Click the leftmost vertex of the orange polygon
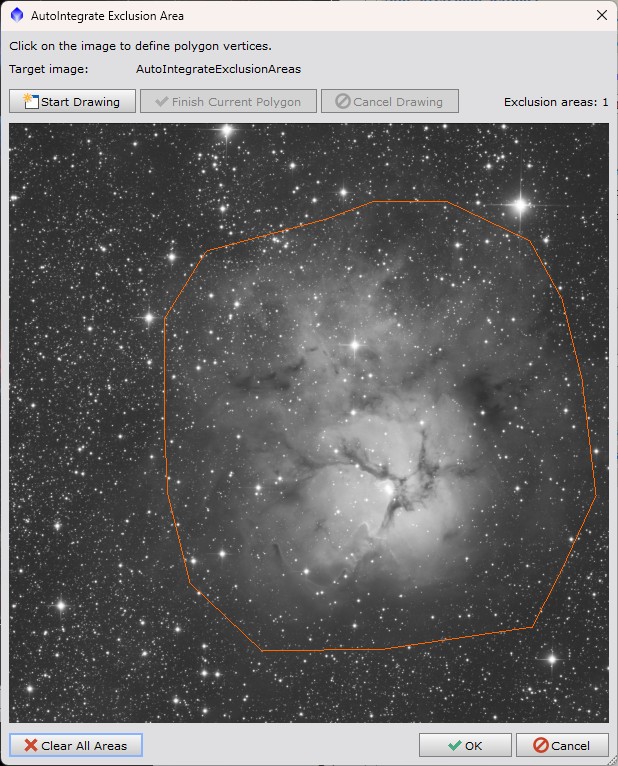The width and height of the screenshot is (618, 766). tap(164, 319)
